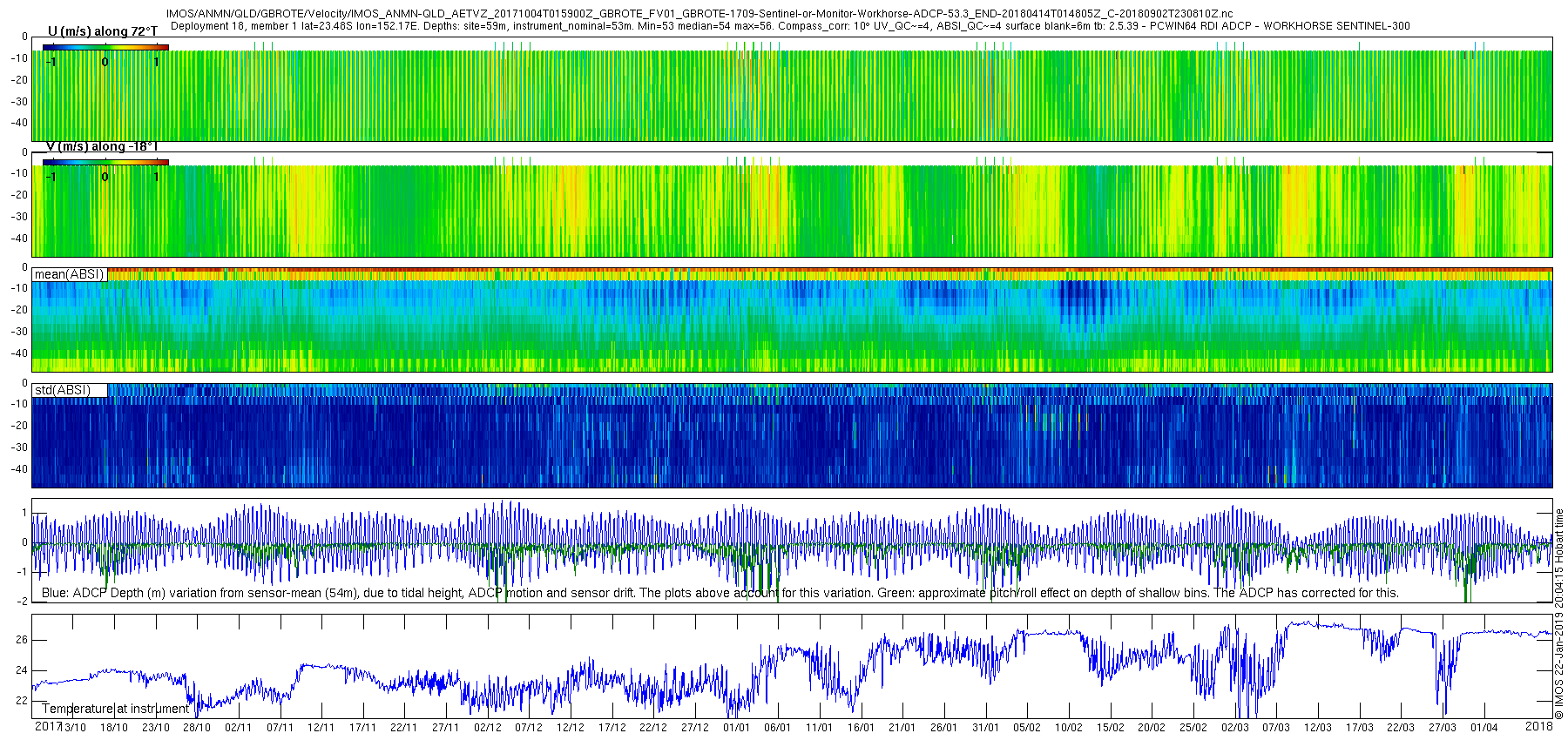Click the NetCDF file path title text

coord(700,14)
